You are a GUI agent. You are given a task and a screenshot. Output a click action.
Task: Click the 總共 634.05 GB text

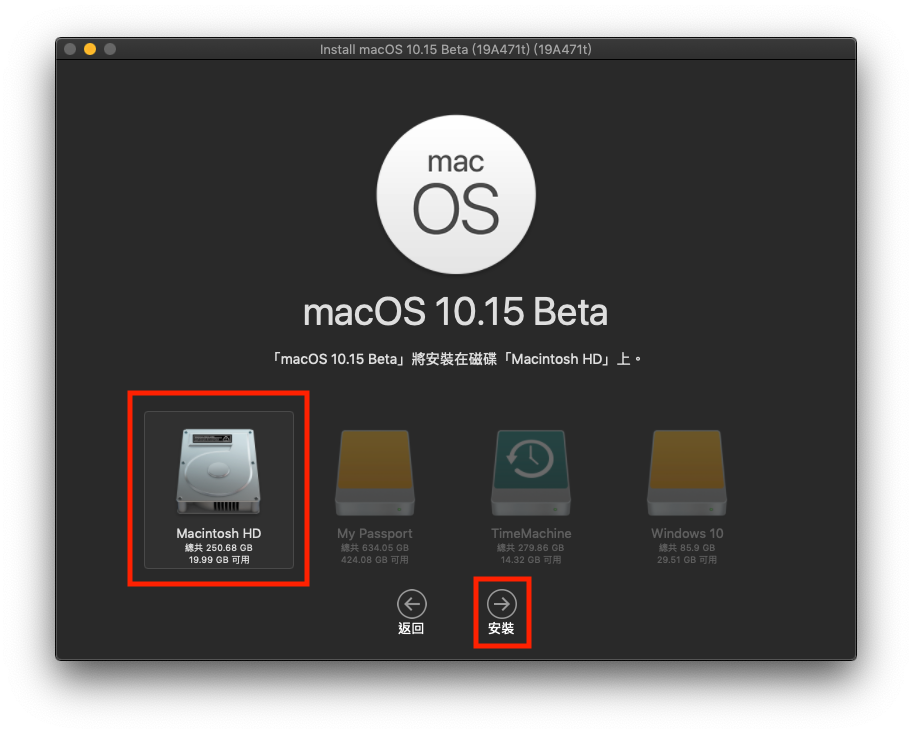pyautogui.click(x=375, y=548)
